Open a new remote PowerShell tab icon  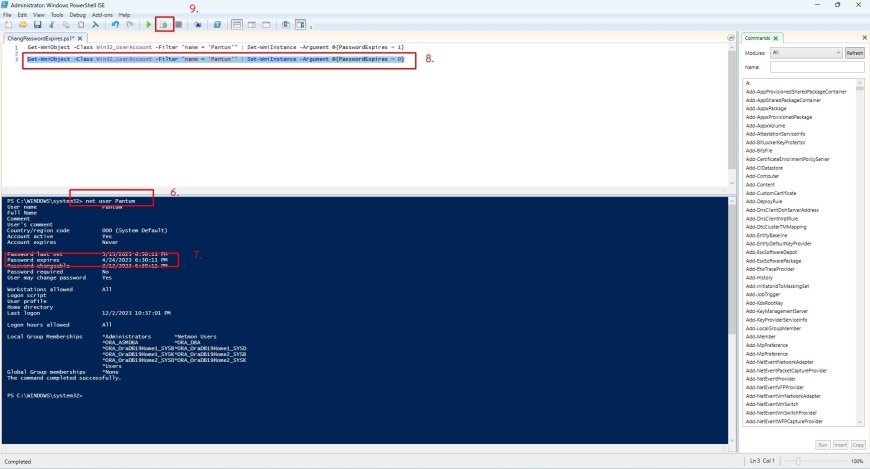tap(198, 24)
